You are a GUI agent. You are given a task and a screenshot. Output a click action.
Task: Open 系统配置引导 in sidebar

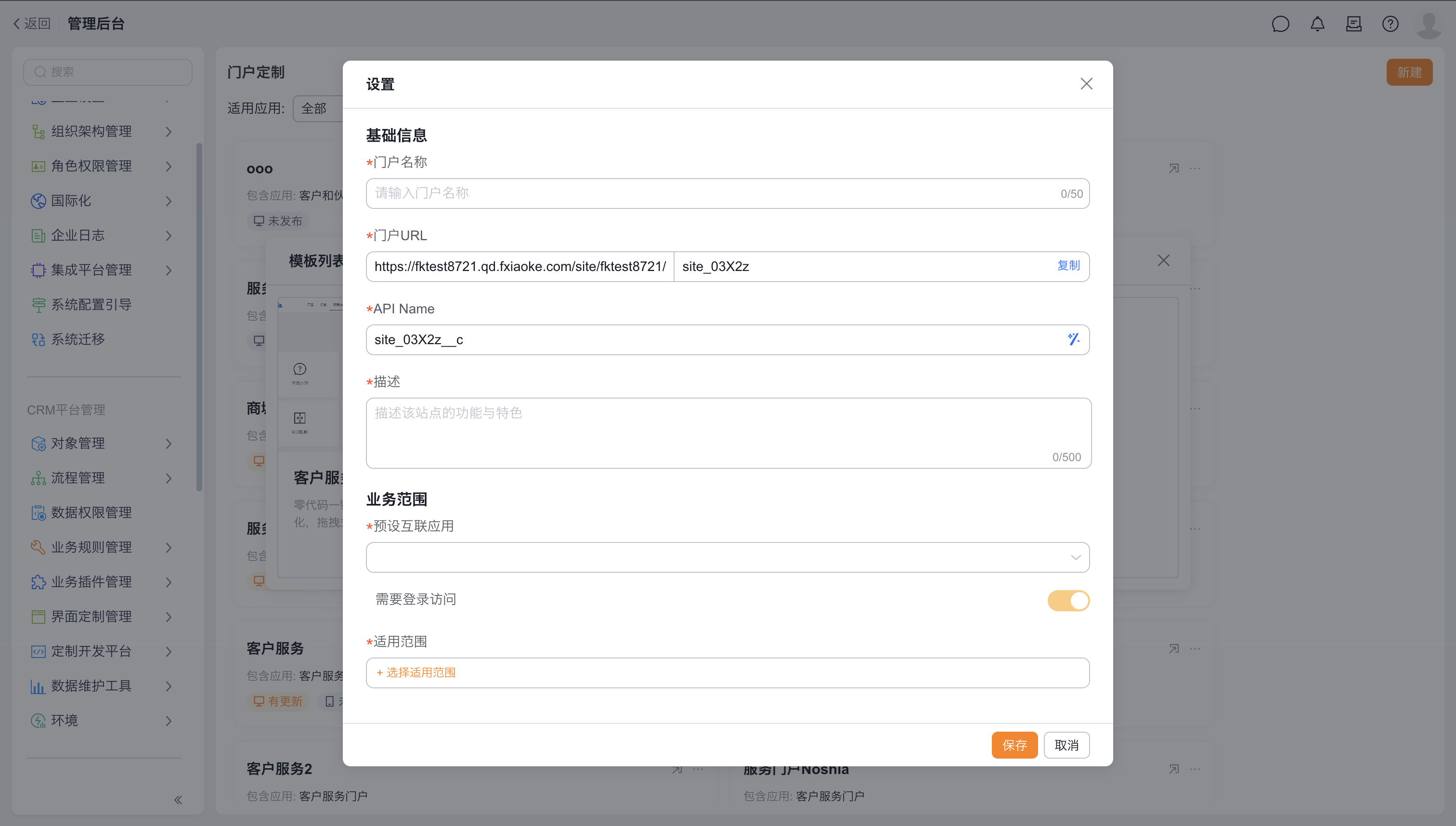click(91, 305)
